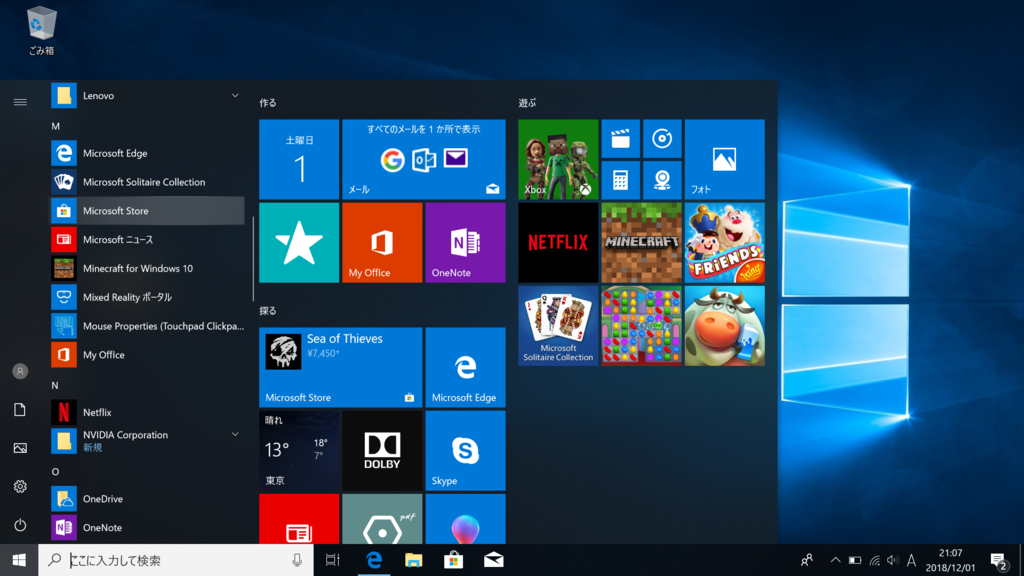The image size is (1024, 576).
Task: Open the clock showing 21:07
Action: [x=950, y=560]
